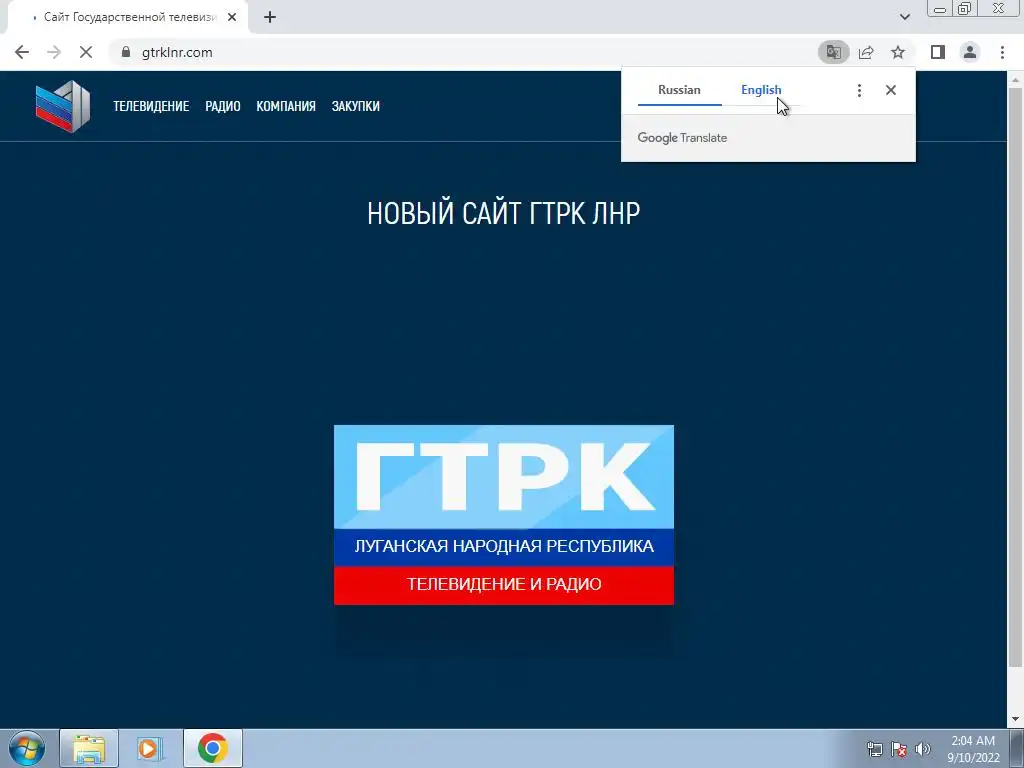1024x768 pixels.
Task: Expand the tab search chevron
Action: point(904,18)
